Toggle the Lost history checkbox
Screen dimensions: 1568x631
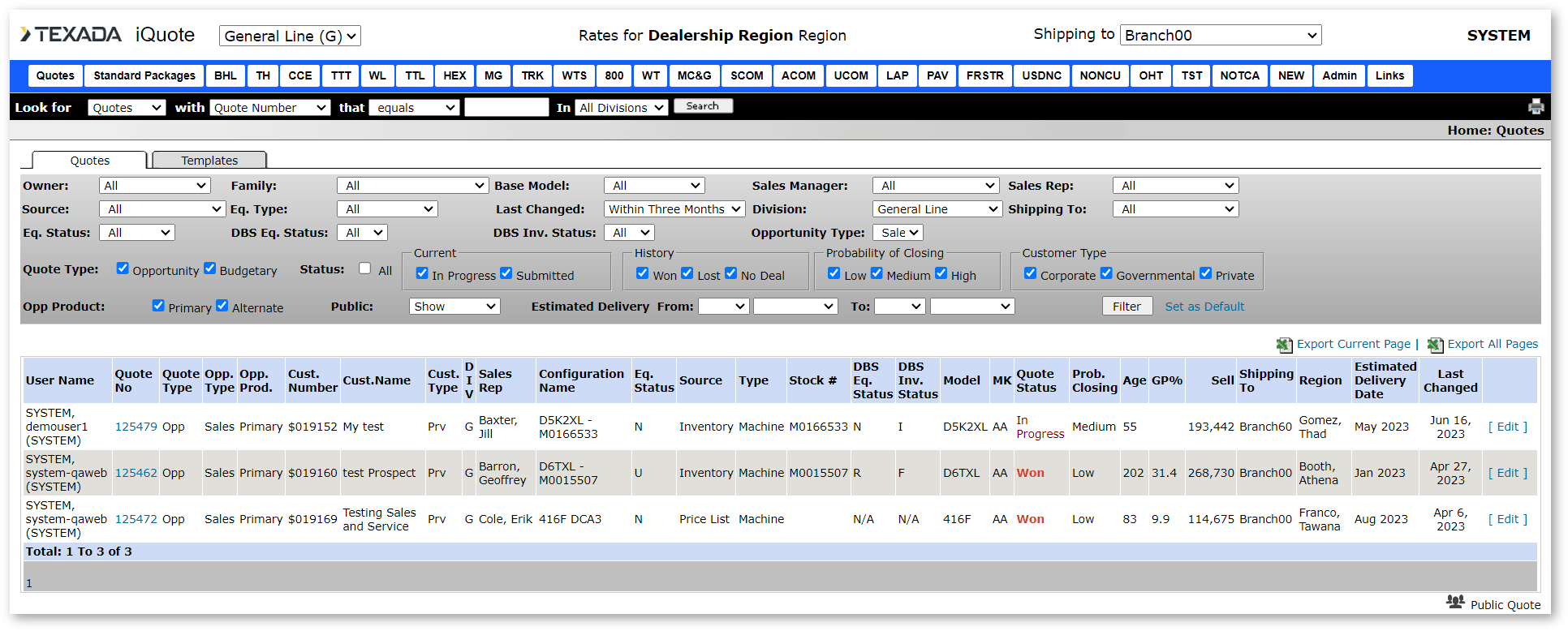click(687, 273)
